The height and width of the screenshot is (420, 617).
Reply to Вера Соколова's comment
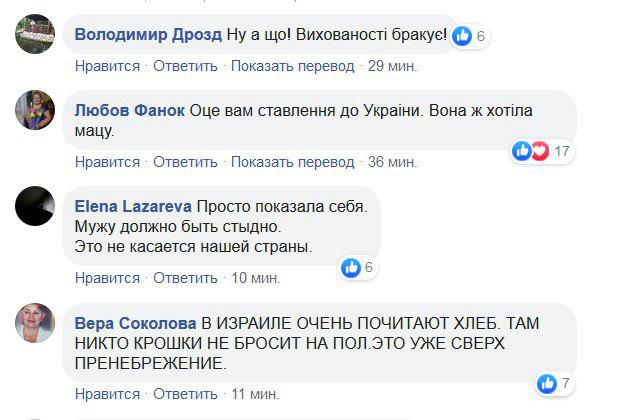pyautogui.click(x=186, y=394)
